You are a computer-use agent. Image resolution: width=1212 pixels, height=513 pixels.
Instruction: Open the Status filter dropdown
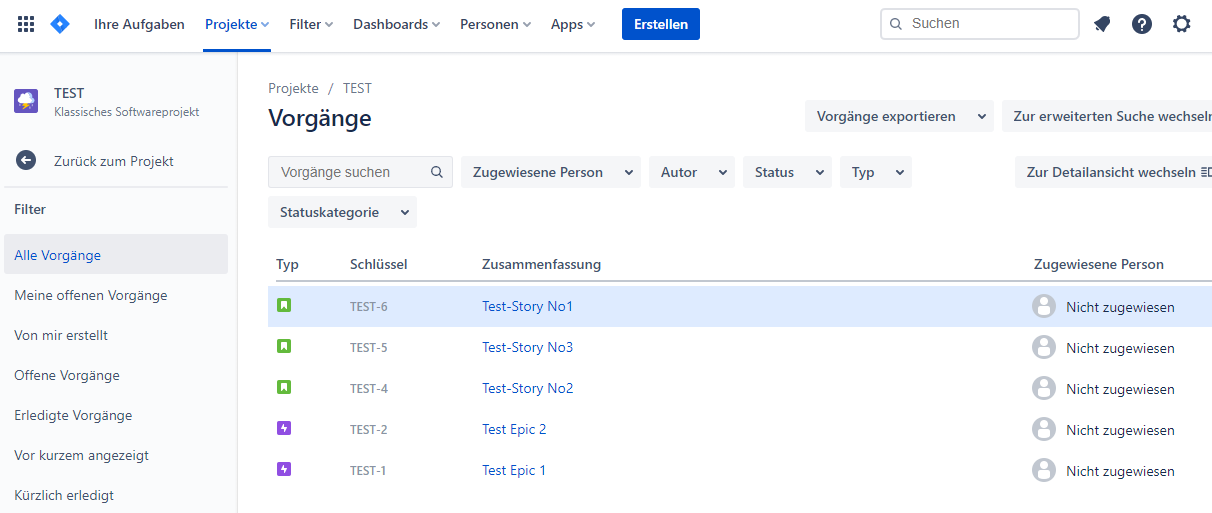(786, 172)
